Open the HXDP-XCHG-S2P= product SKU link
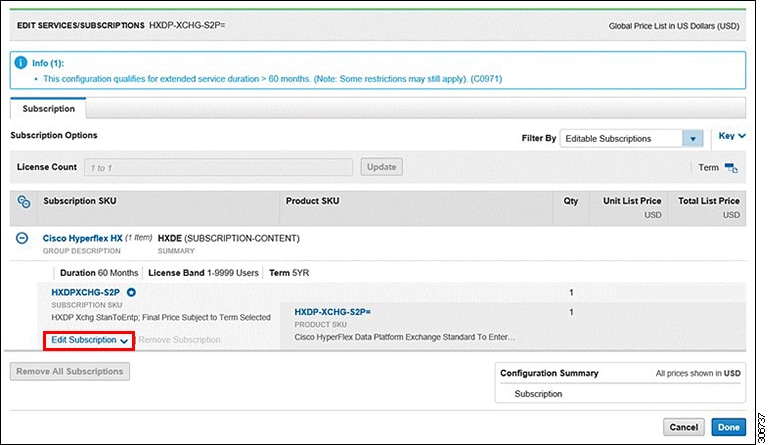Screen dimensions: 768x445 [333, 312]
